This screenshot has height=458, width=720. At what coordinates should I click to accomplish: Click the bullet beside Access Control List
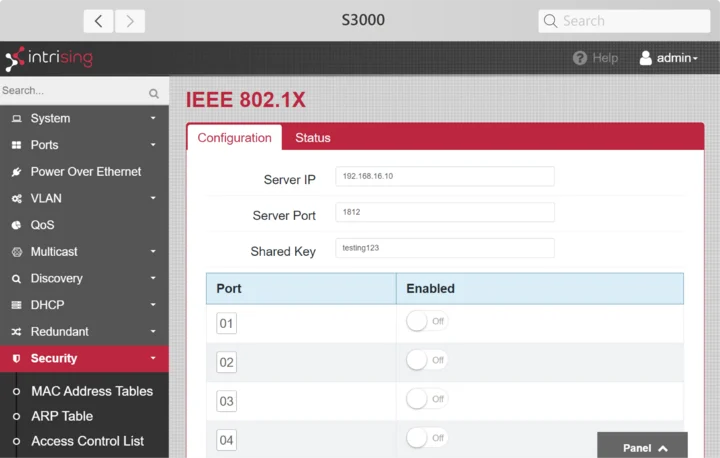[17, 441]
